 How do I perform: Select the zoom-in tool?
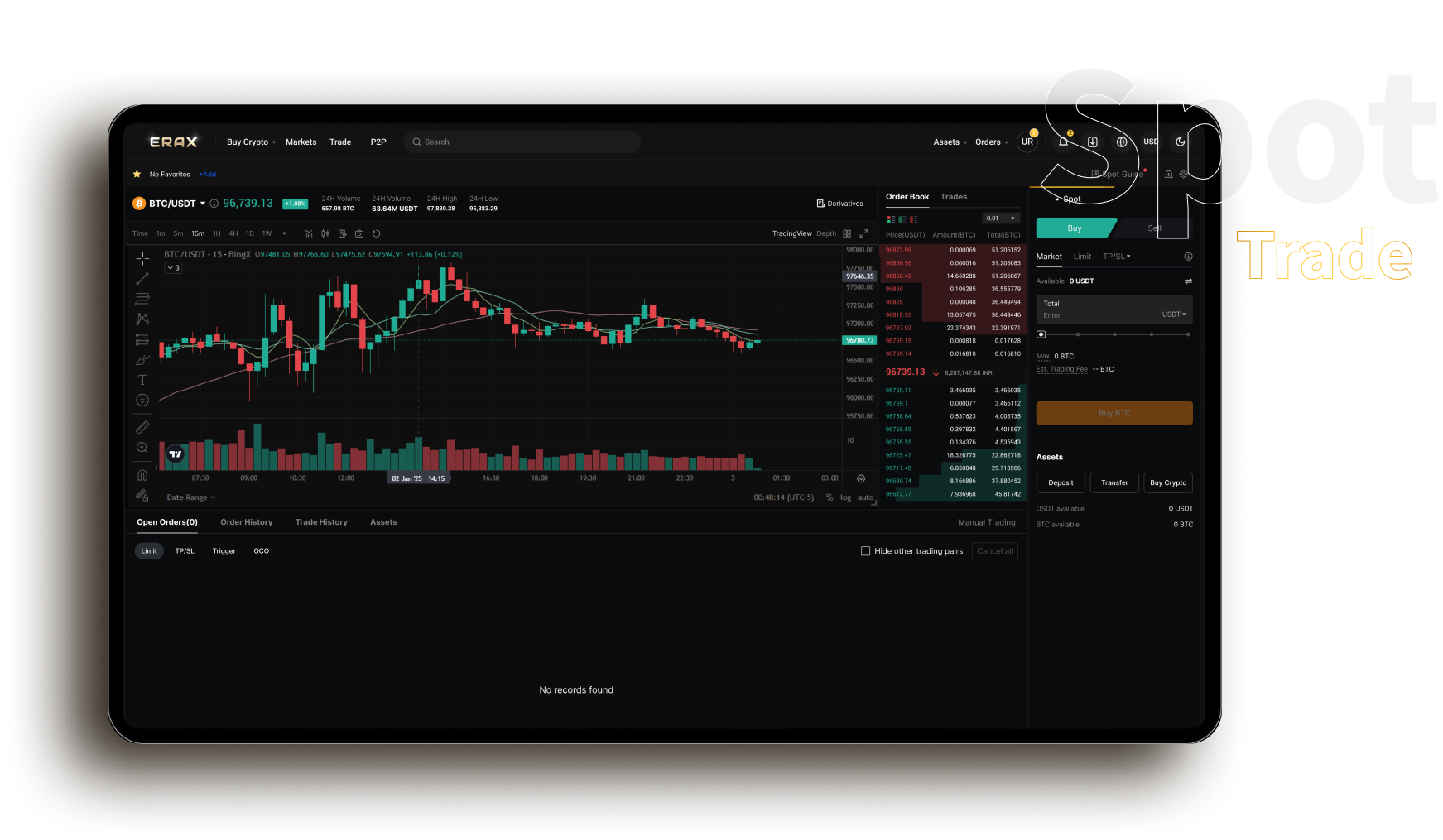click(142, 448)
